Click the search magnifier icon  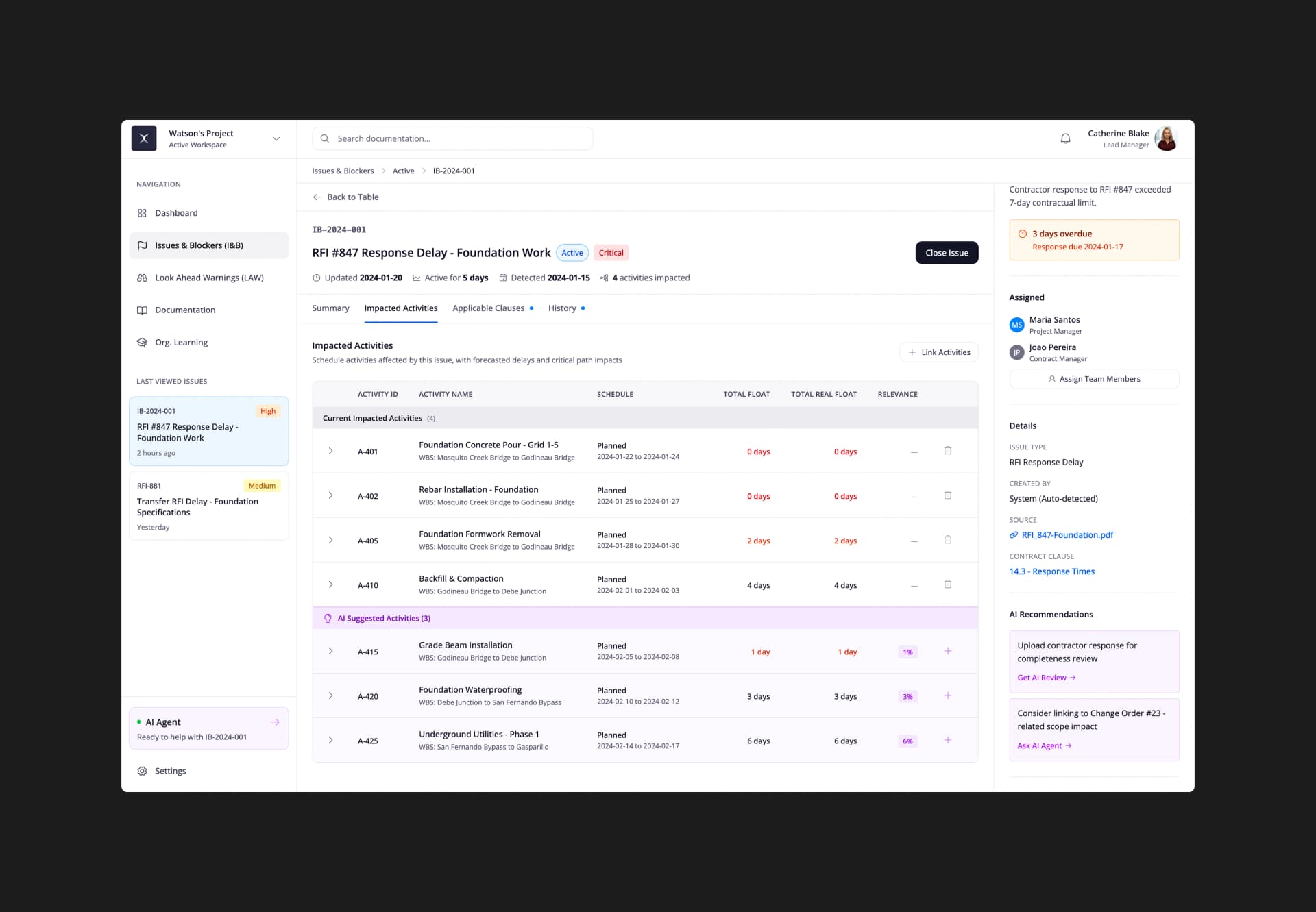click(325, 138)
